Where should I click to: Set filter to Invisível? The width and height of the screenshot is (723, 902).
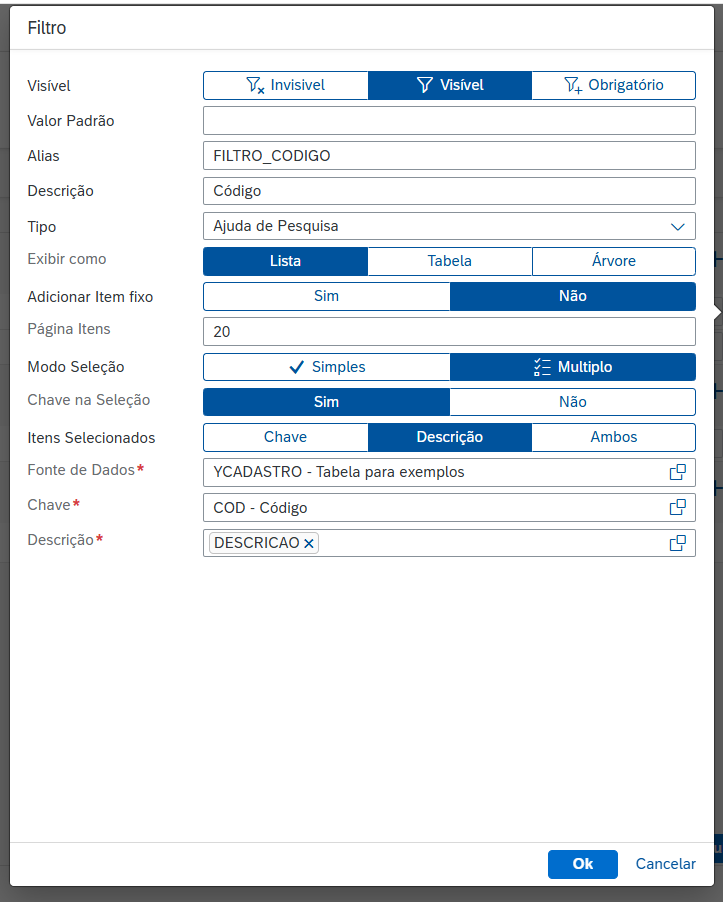tap(286, 85)
